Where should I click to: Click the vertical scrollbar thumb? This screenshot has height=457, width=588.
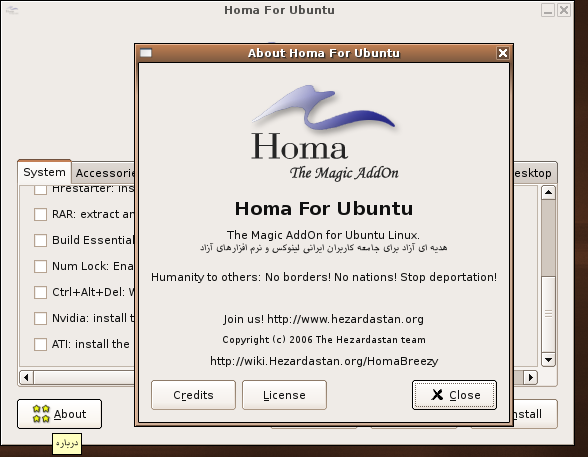click(548, 239)
